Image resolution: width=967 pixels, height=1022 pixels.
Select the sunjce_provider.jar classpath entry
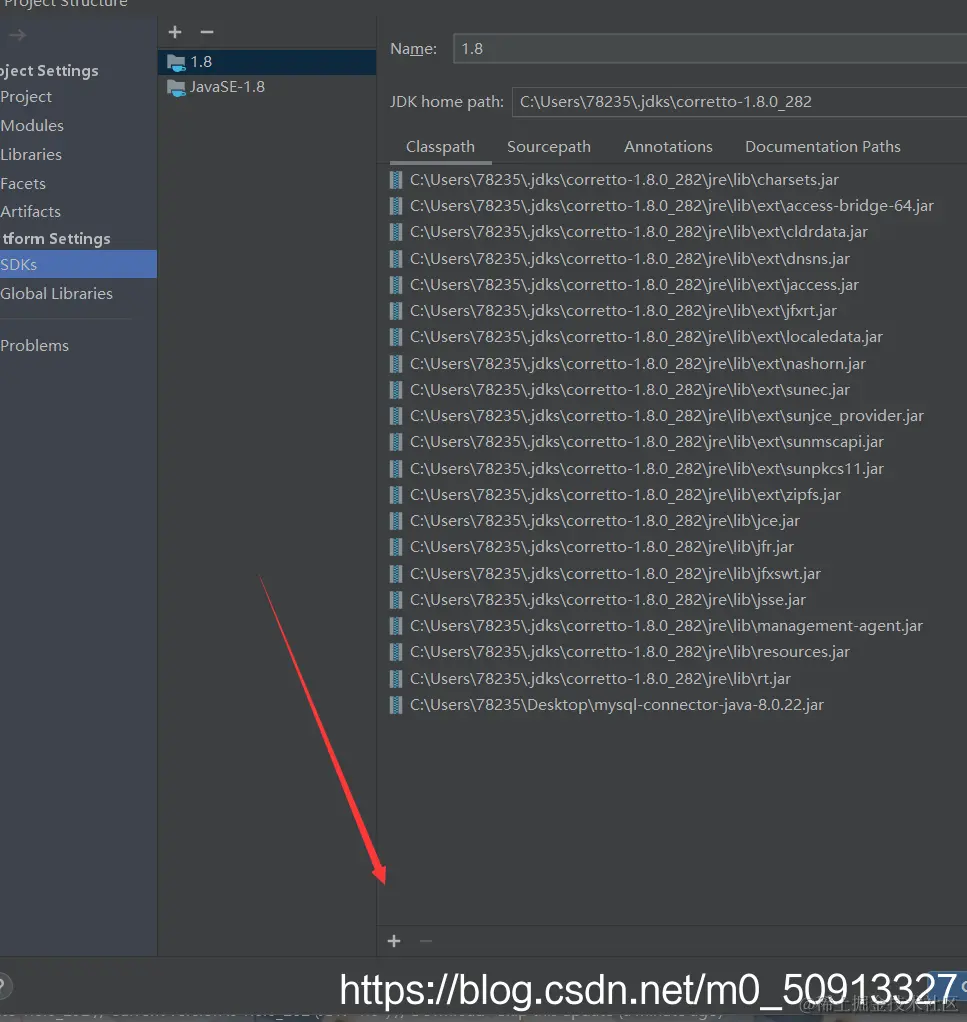pos(667,416)
